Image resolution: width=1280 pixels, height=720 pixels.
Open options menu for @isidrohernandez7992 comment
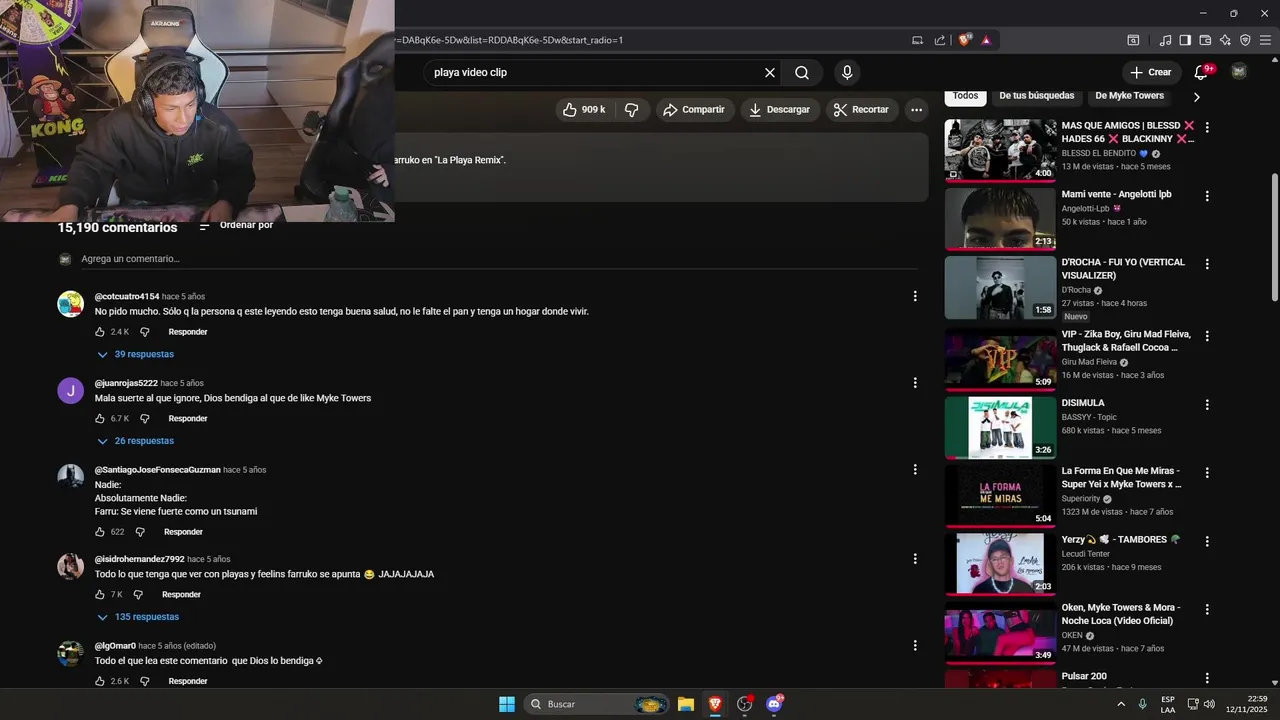pos(914,559)
